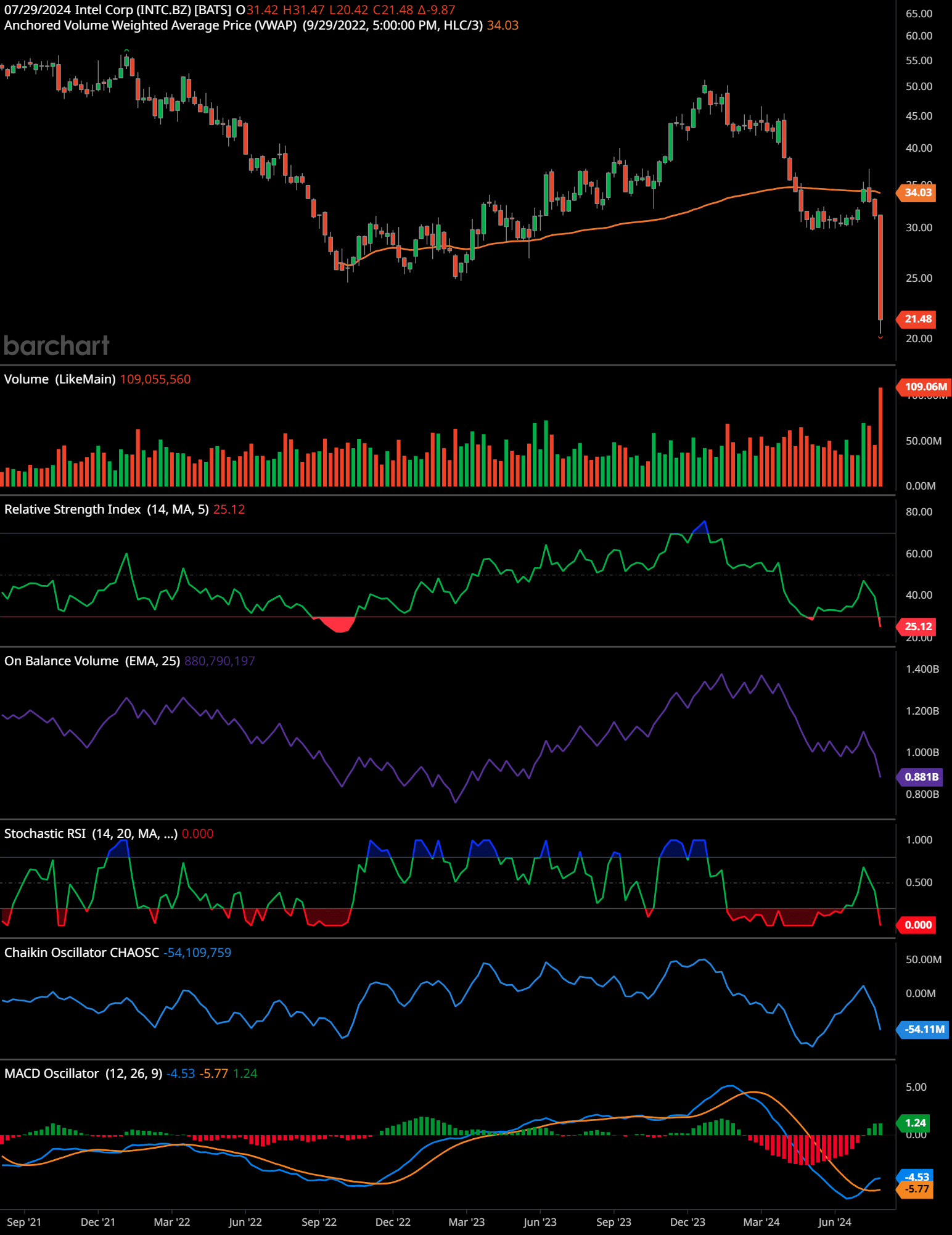
Task: Click the RSI 25.12 axis tag
Action: (917, 626)
